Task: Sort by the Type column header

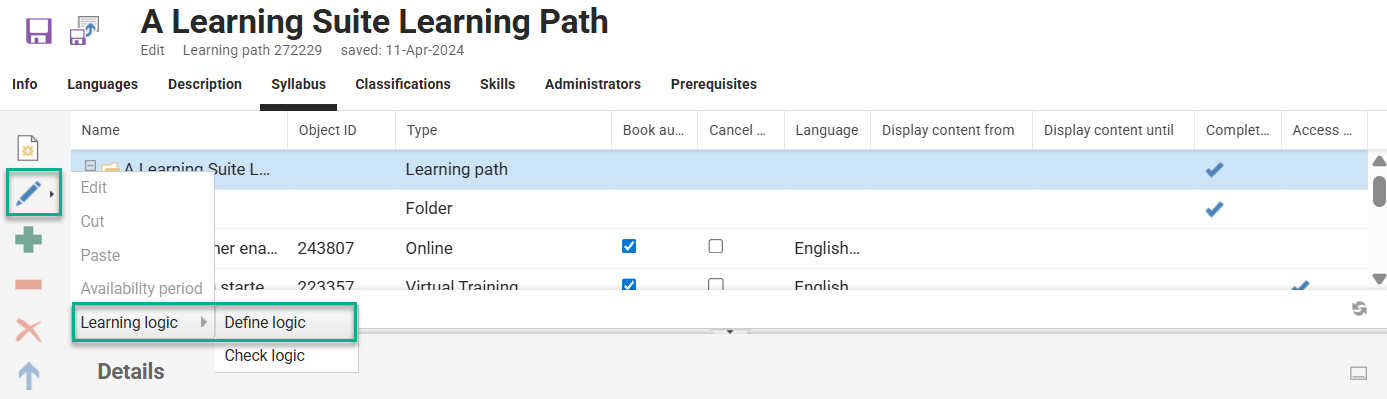Action: click(x=503, y=130)
